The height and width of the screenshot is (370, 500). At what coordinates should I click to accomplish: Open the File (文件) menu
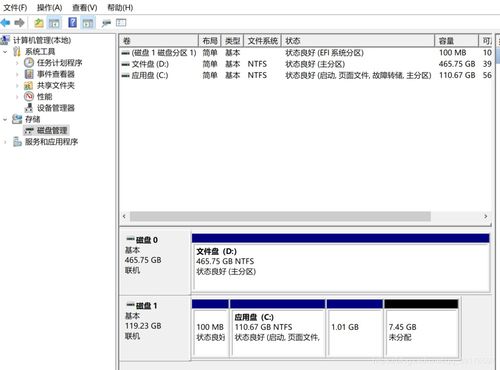click(x=15, y=7)
